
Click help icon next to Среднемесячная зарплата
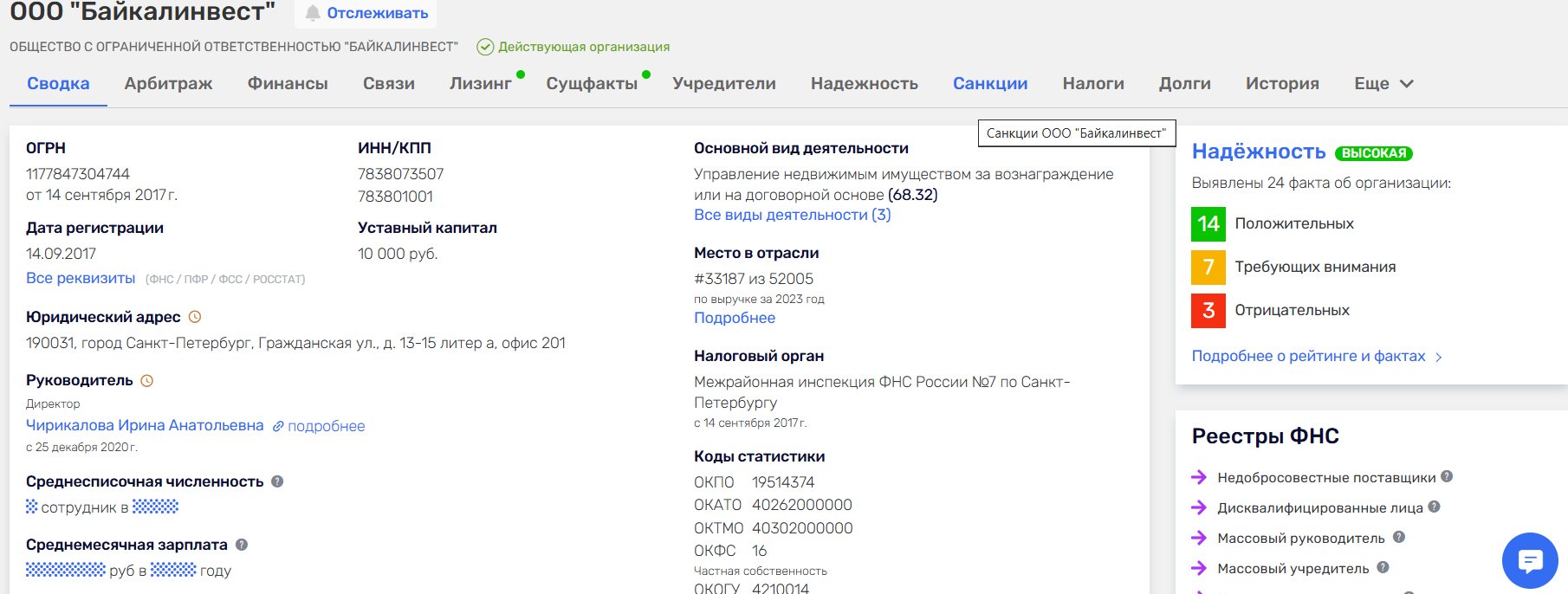(242, 545)
